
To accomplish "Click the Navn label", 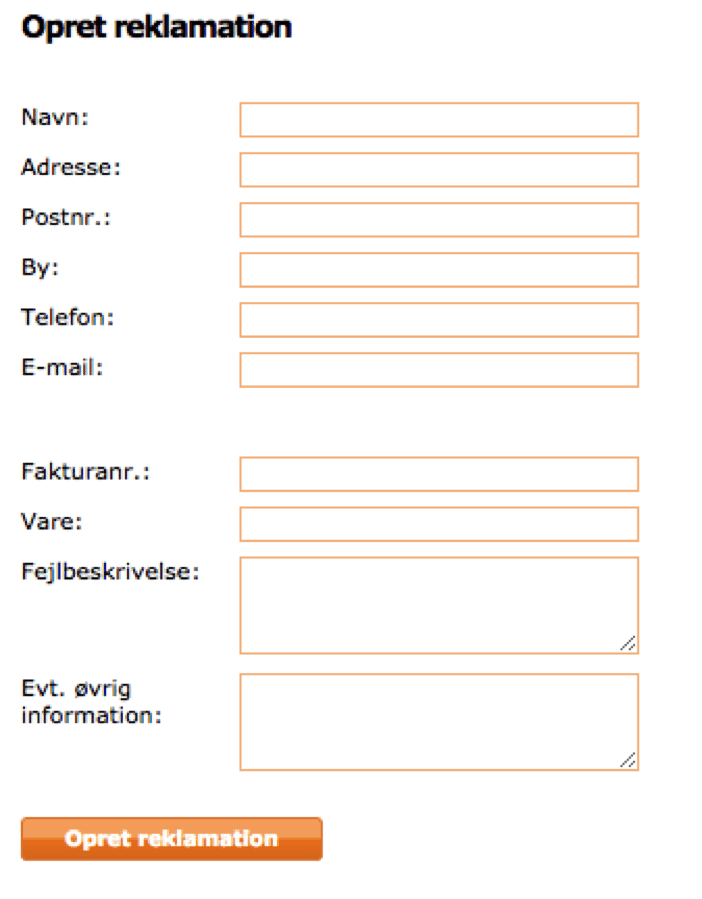I will click(55, 117).
